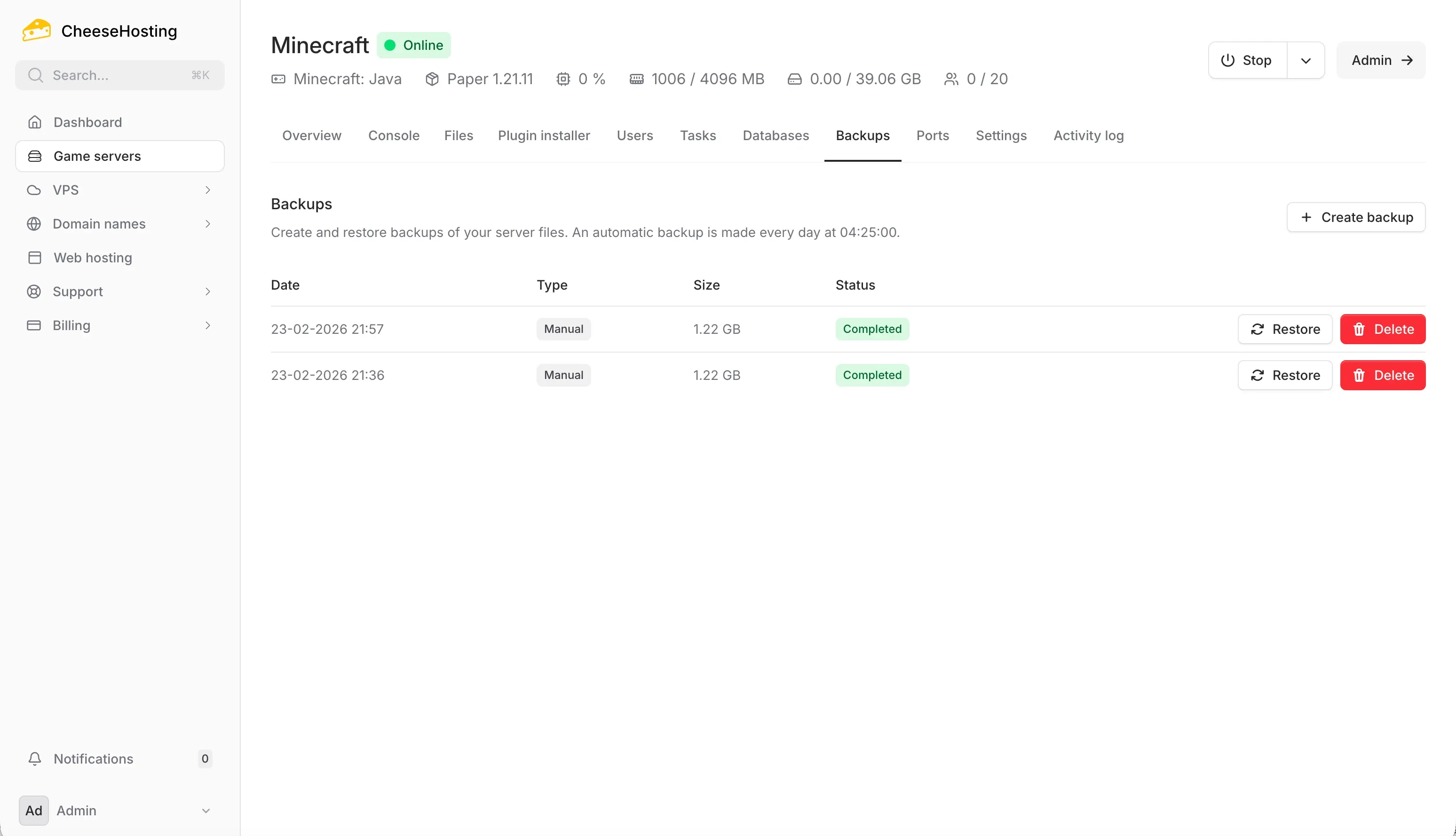Click the search magnifier icon
1456x836 pixels.
point(36,75)
